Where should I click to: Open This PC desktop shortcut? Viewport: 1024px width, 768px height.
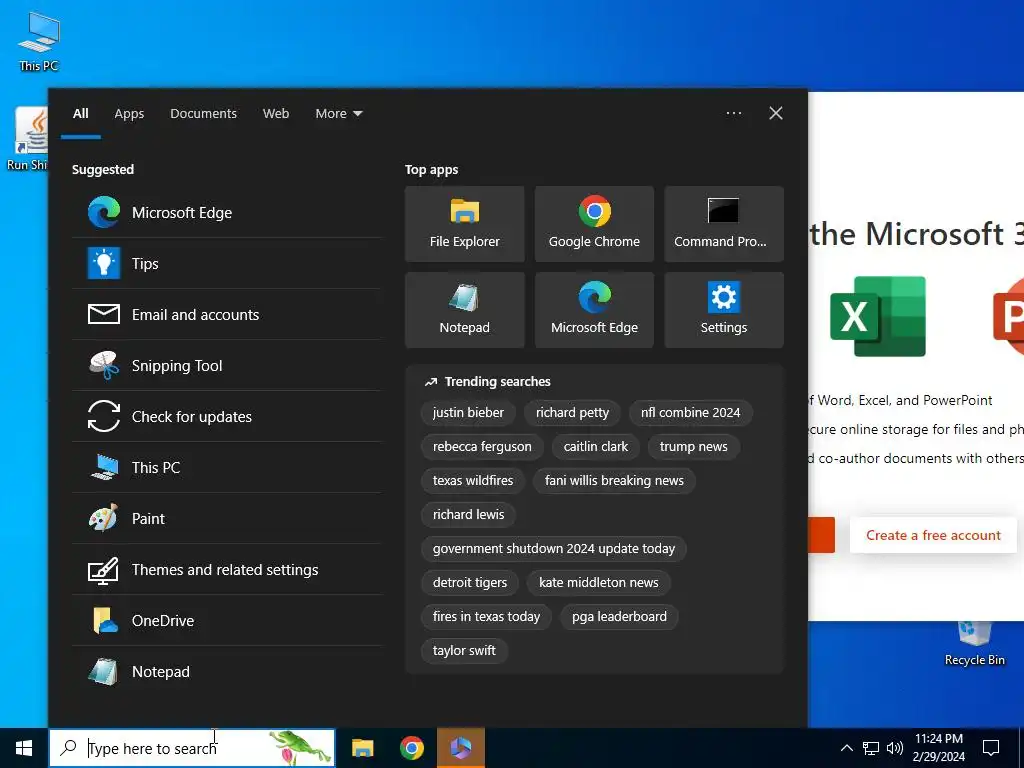[x=39, y=41]
